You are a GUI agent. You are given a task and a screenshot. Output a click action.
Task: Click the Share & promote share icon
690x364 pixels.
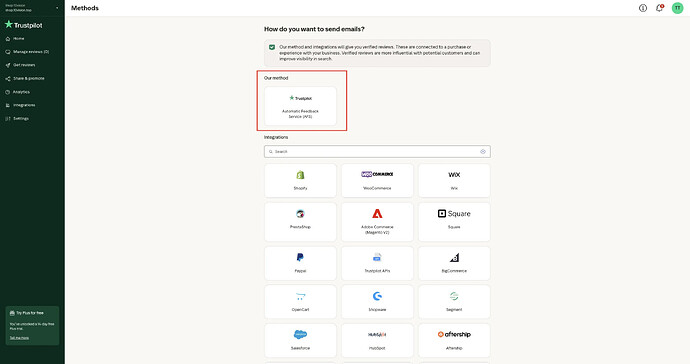7,78
